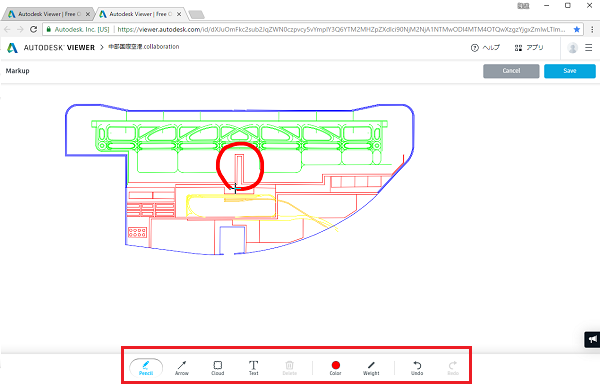Activate the Text markup tool

click(x=253, y=368)
